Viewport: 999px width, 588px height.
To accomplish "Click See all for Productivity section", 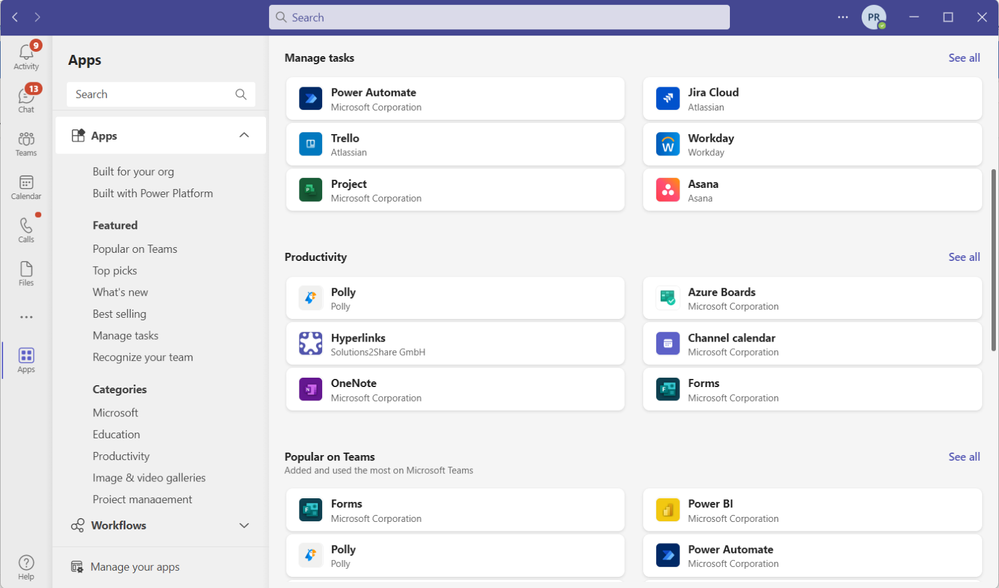I will [964, 257].
